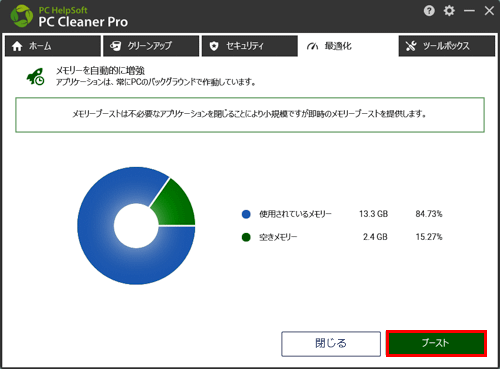Click the 15.27% value

[x=429, y=237]
